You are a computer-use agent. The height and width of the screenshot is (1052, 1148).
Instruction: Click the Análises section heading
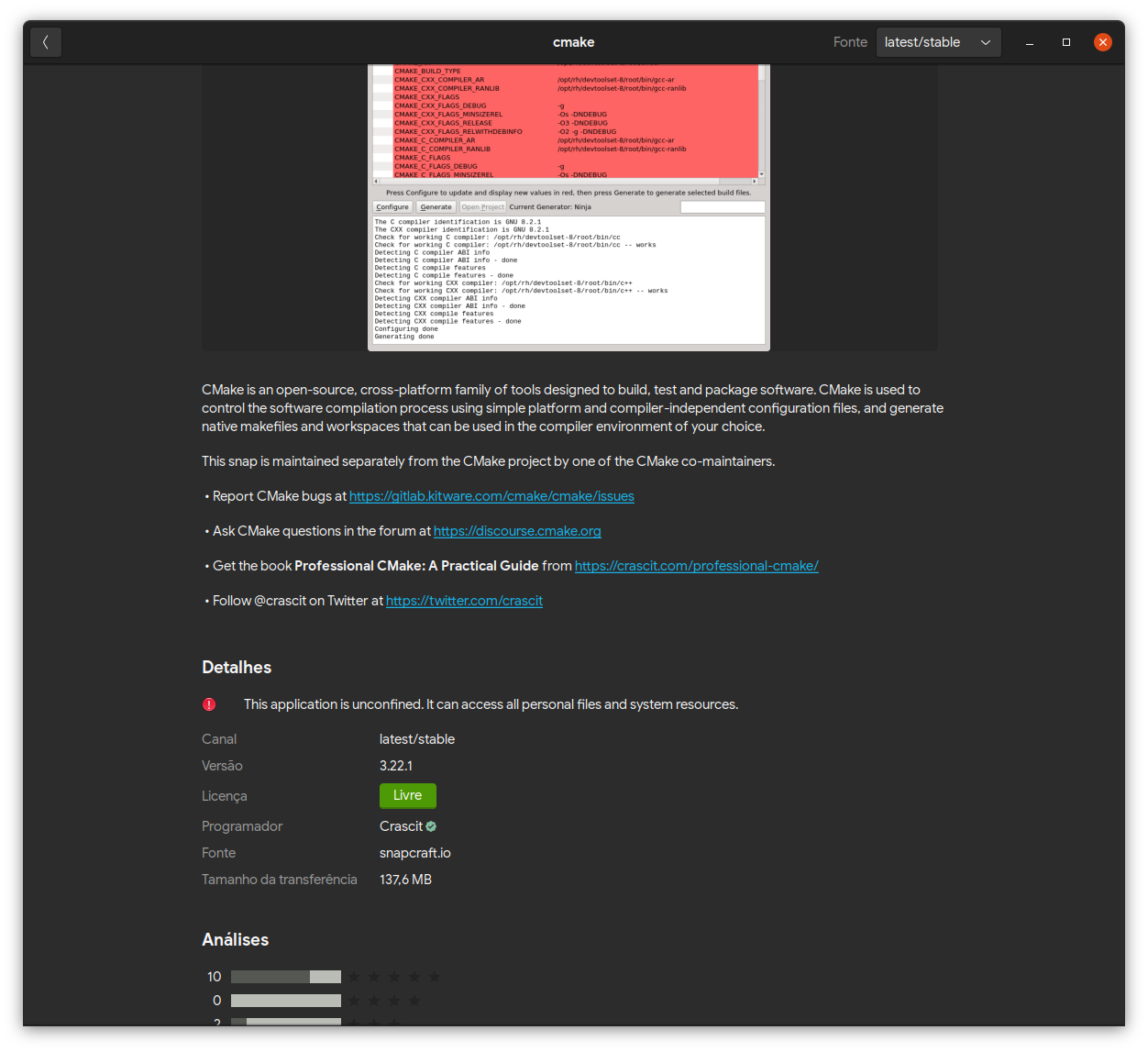coord(236,940)
